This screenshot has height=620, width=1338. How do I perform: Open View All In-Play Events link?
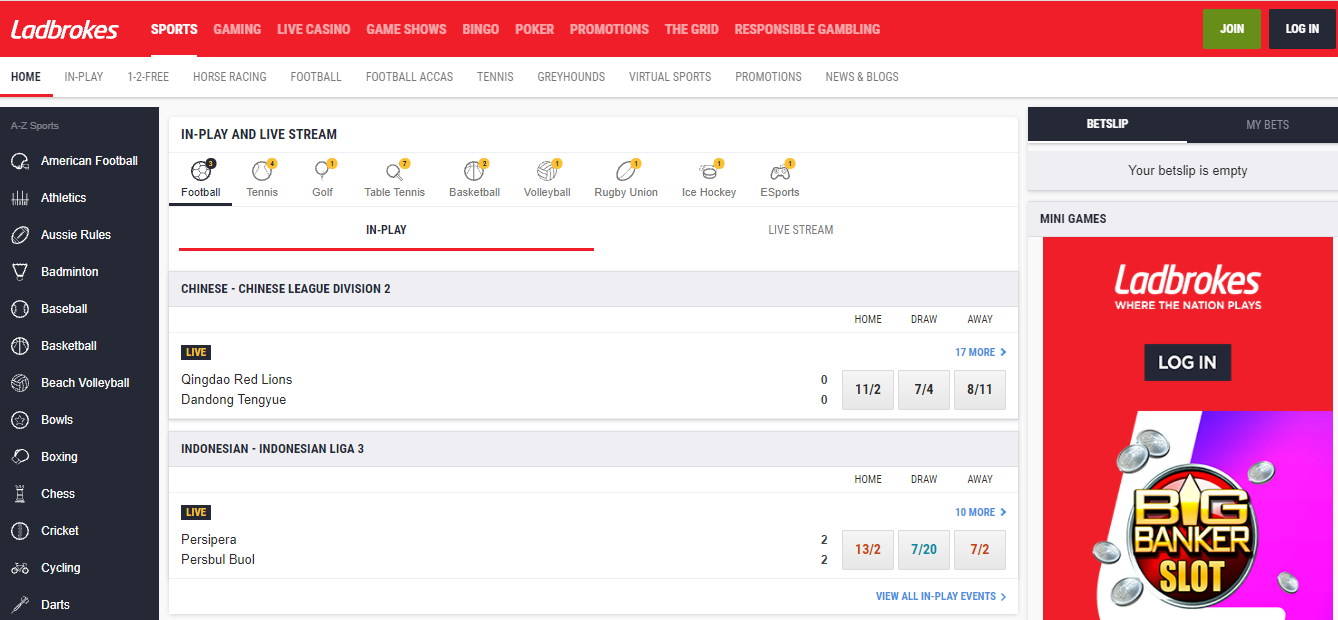[x=941, y=596]
